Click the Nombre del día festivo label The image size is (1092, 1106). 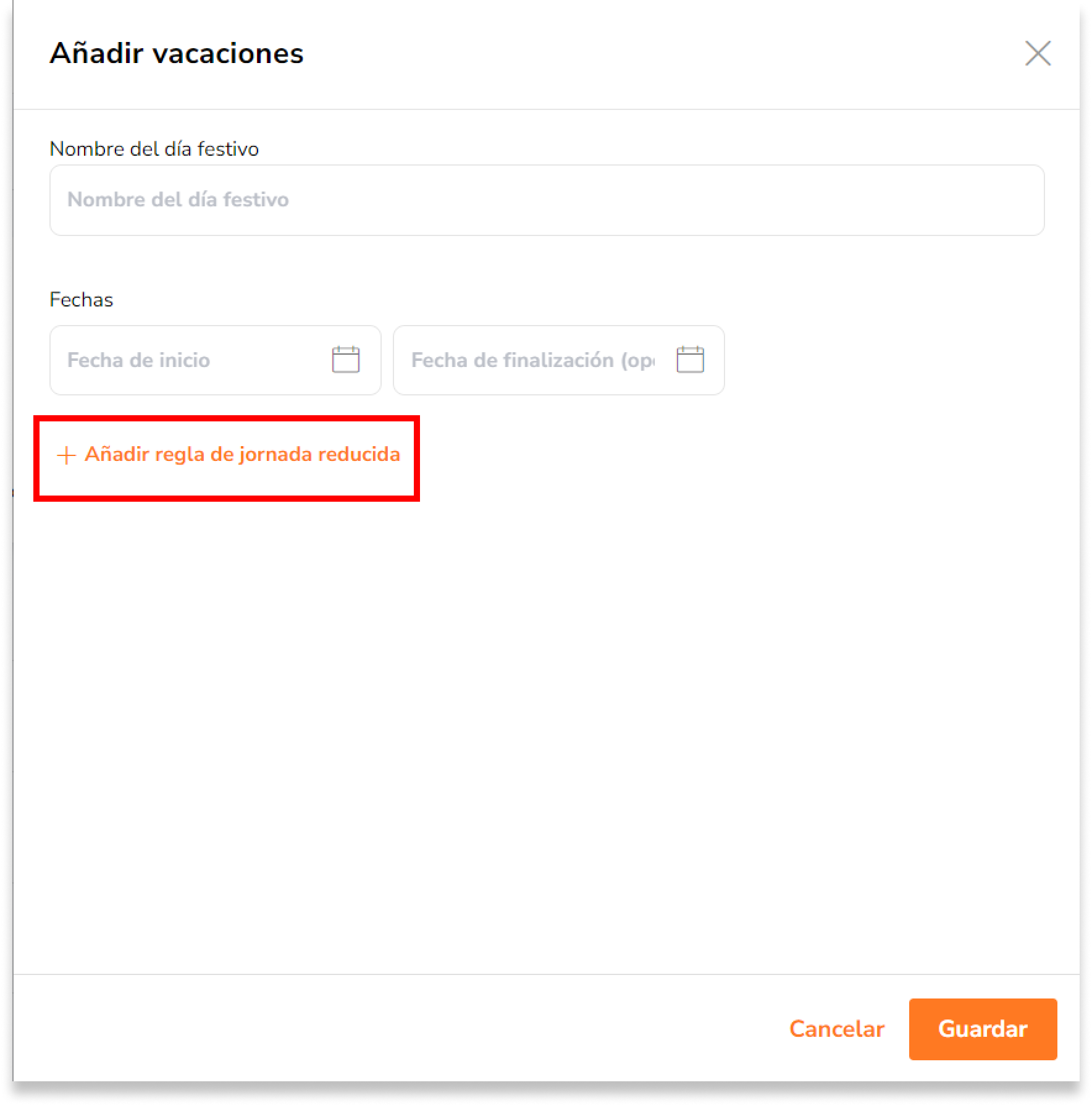pyautogui.click(x=154, y=149)
